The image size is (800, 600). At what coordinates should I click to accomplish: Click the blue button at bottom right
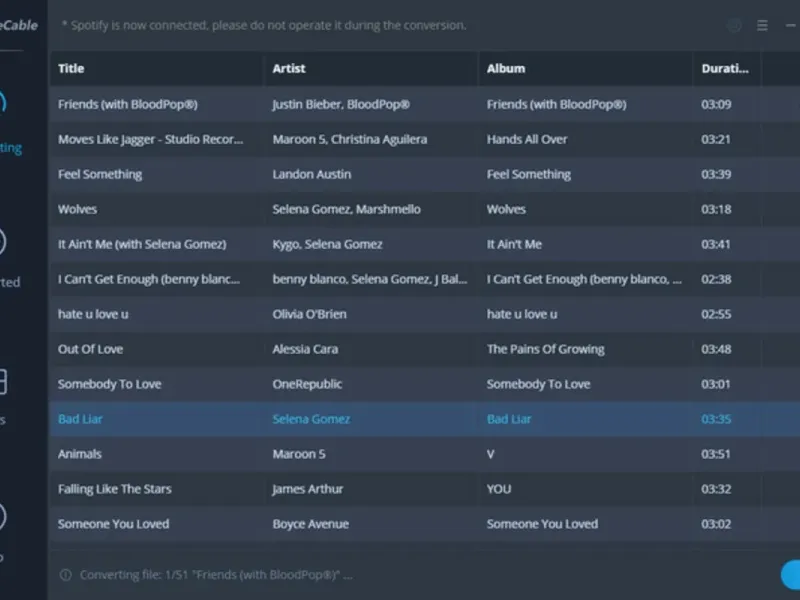tap(790, 574)
